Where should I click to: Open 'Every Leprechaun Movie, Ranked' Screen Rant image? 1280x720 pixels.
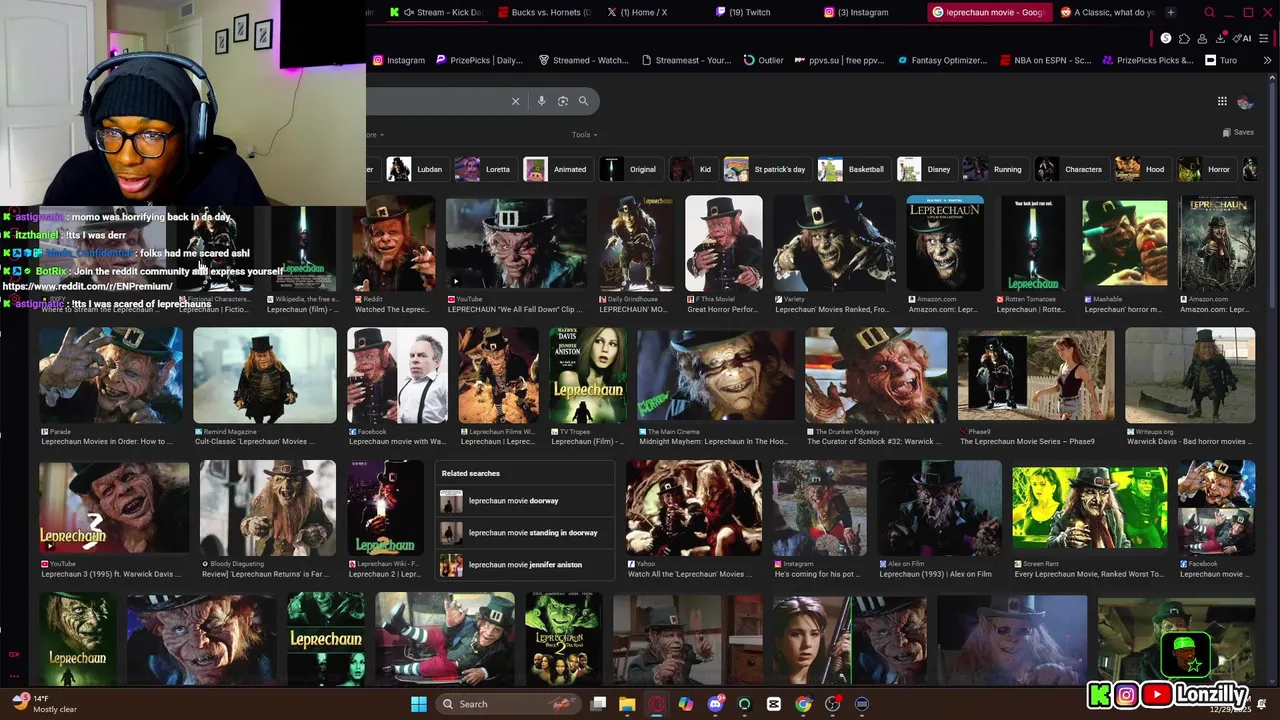click(x=1089, y=506)
